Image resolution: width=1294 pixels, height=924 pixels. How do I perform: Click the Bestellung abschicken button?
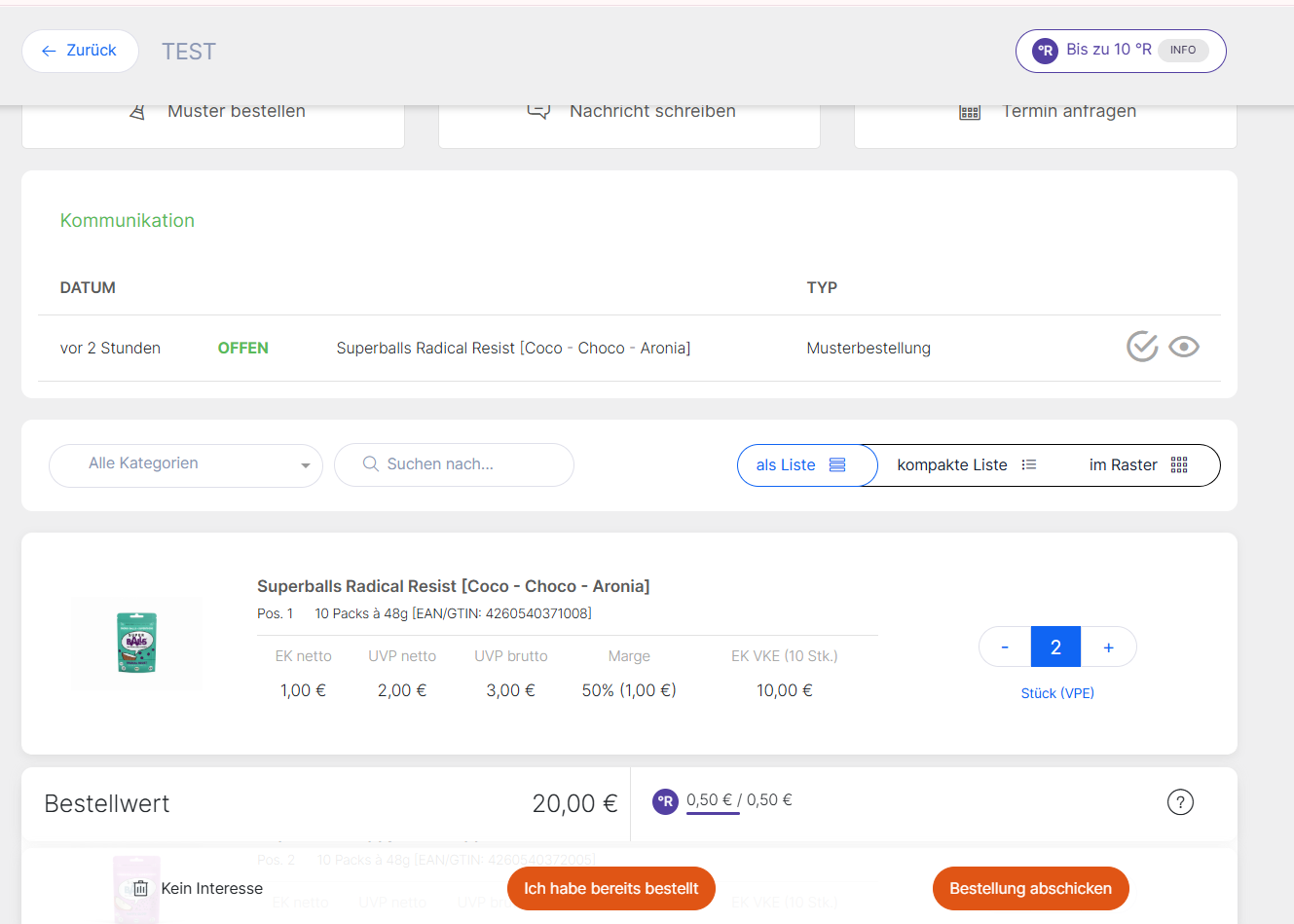(x=1030, y=888)
